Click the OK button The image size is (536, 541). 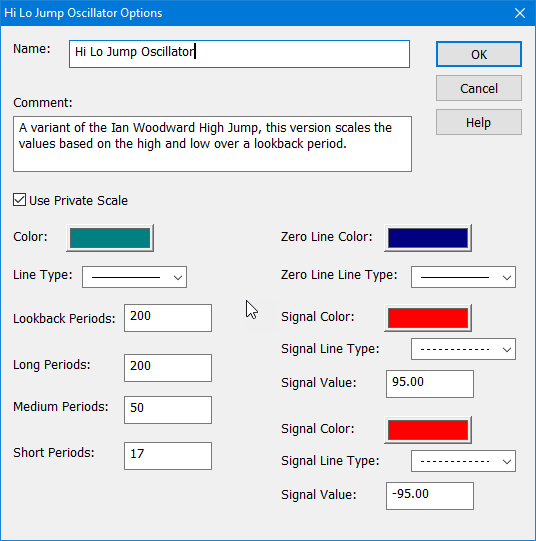point(479,54)
